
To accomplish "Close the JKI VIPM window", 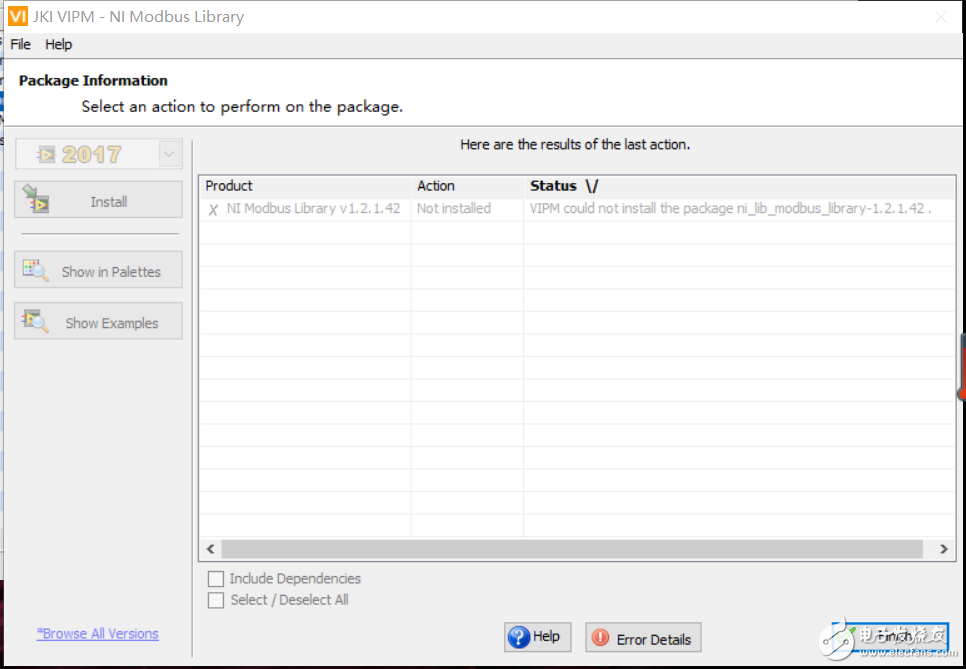I will (941, 17).
